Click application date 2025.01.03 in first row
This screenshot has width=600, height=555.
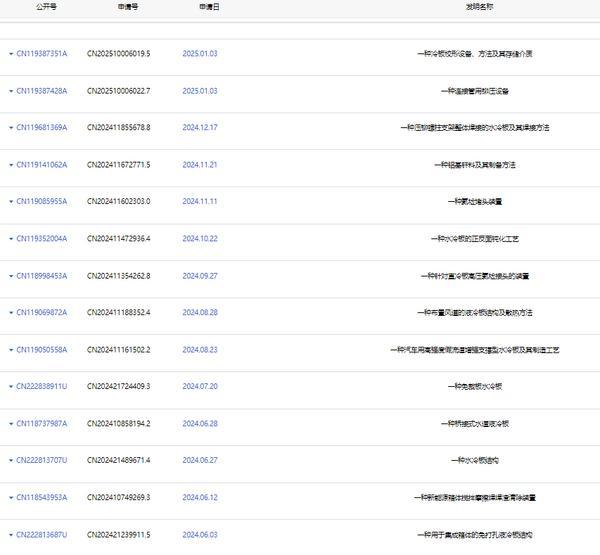[x=199, y=54]
